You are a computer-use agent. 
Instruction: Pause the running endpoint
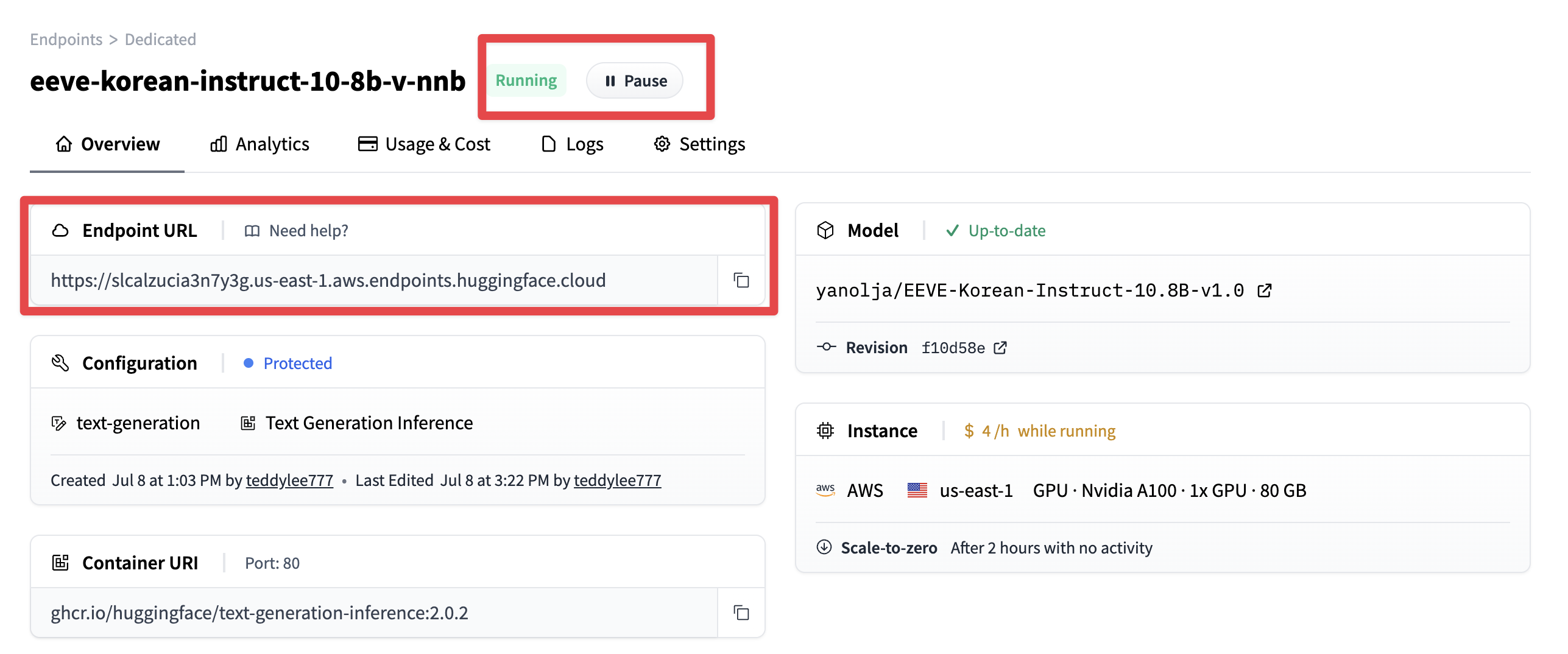coord(634,80)
